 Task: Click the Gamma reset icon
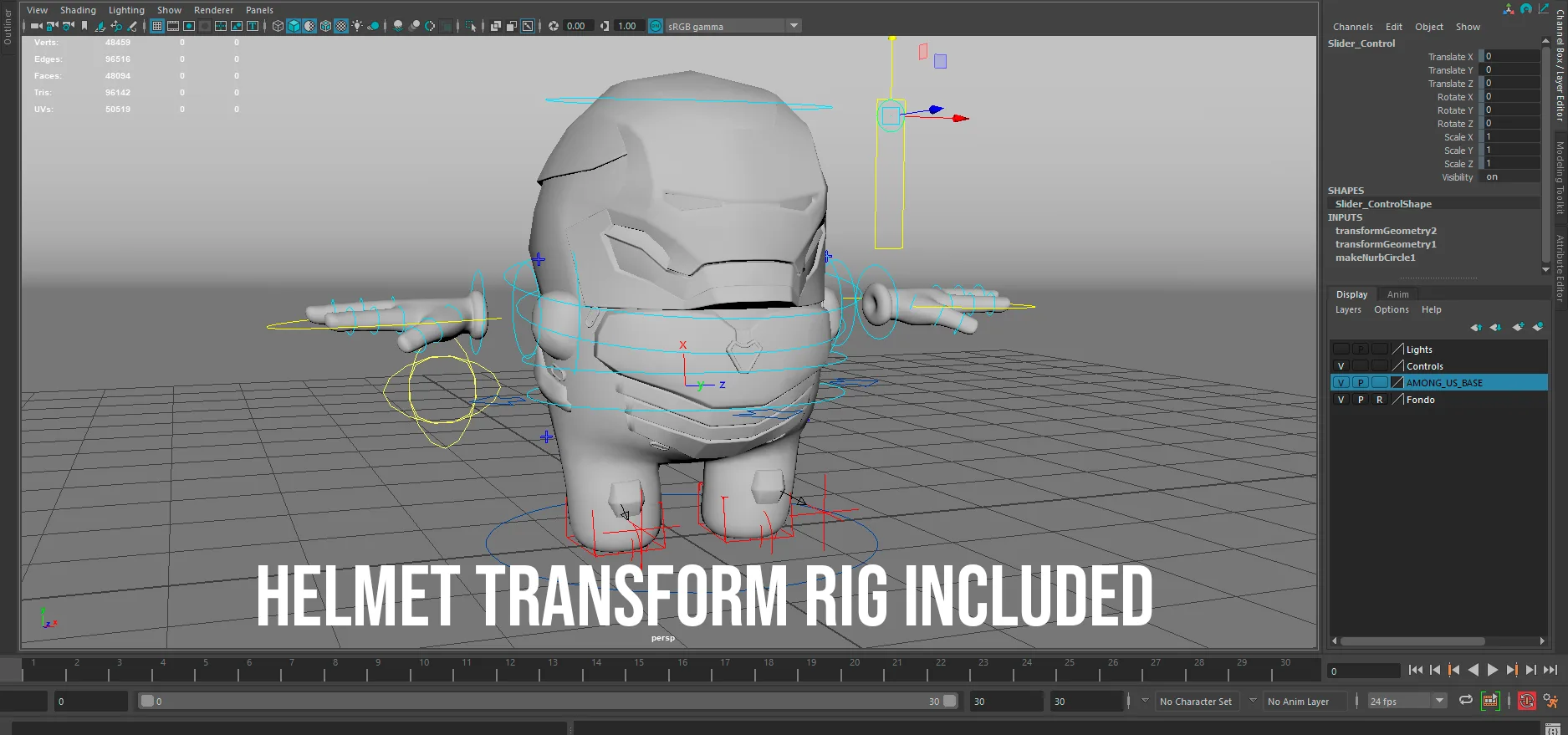pyautogui.click(x=604, y=26)
